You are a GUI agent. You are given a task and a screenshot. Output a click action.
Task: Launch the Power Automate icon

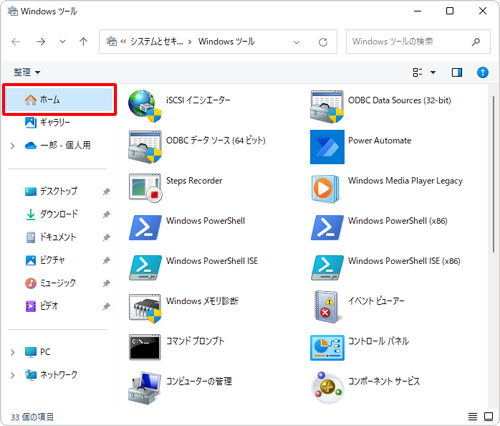click(327, 147)
